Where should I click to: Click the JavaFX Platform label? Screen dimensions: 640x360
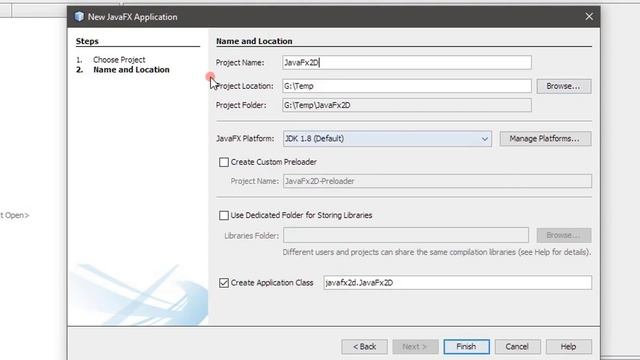pyautogui.click(x=245, y=139)
